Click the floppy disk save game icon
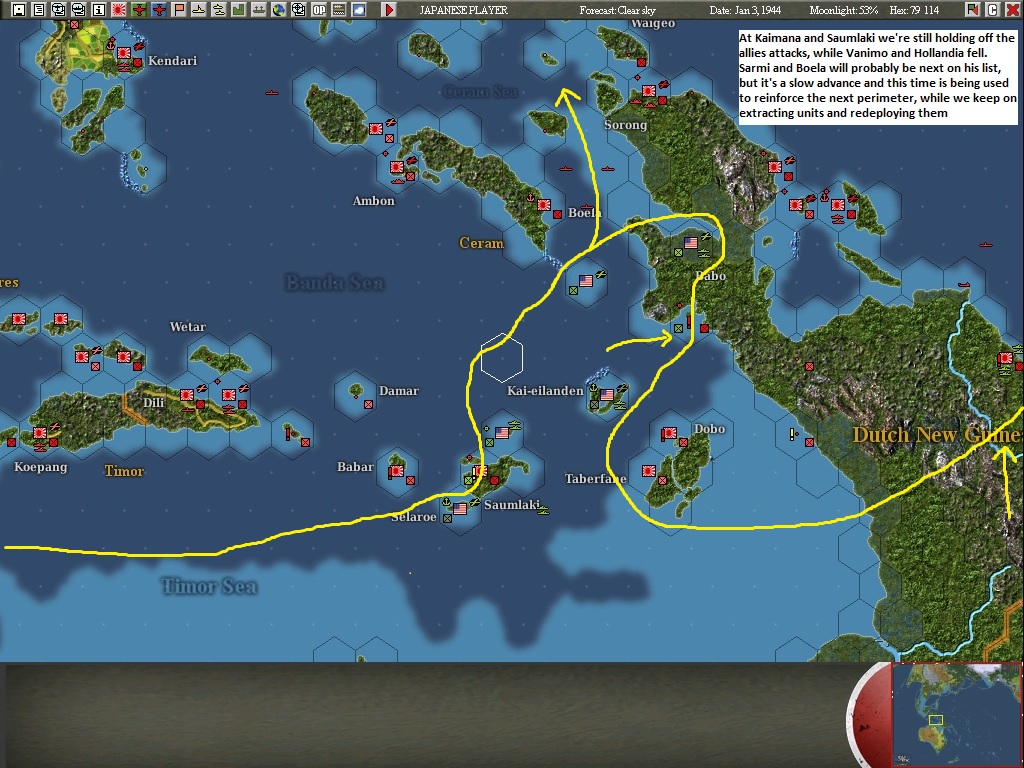The image size is (1024, 768). (18, 10)
